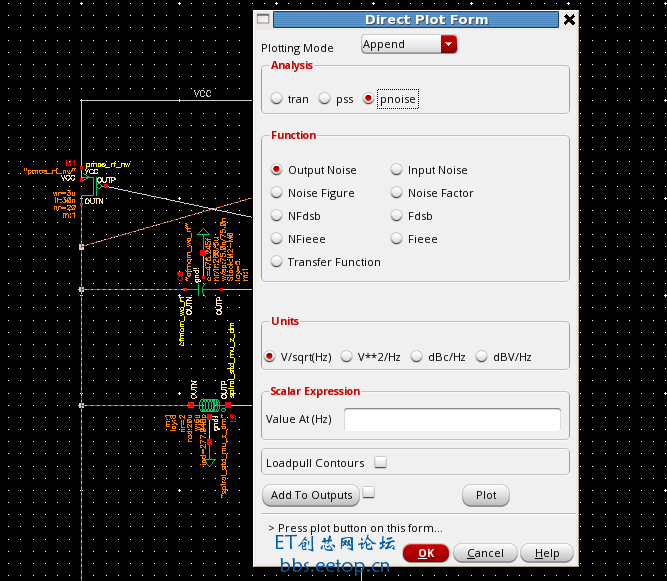
Task: Enable the Loadpull Contours checkbox
Action: coord(380,462)
